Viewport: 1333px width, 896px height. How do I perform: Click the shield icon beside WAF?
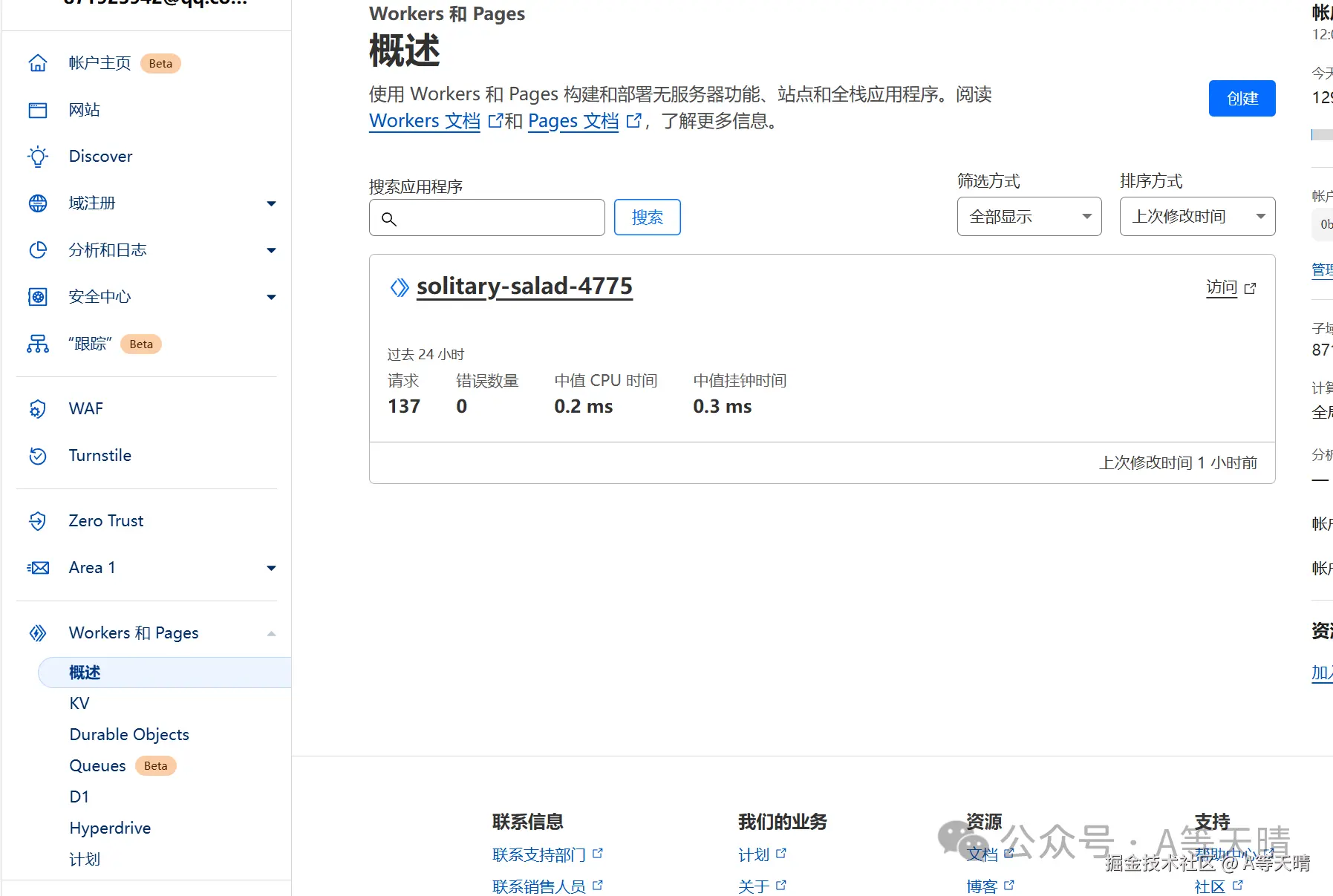pos(38,409)
